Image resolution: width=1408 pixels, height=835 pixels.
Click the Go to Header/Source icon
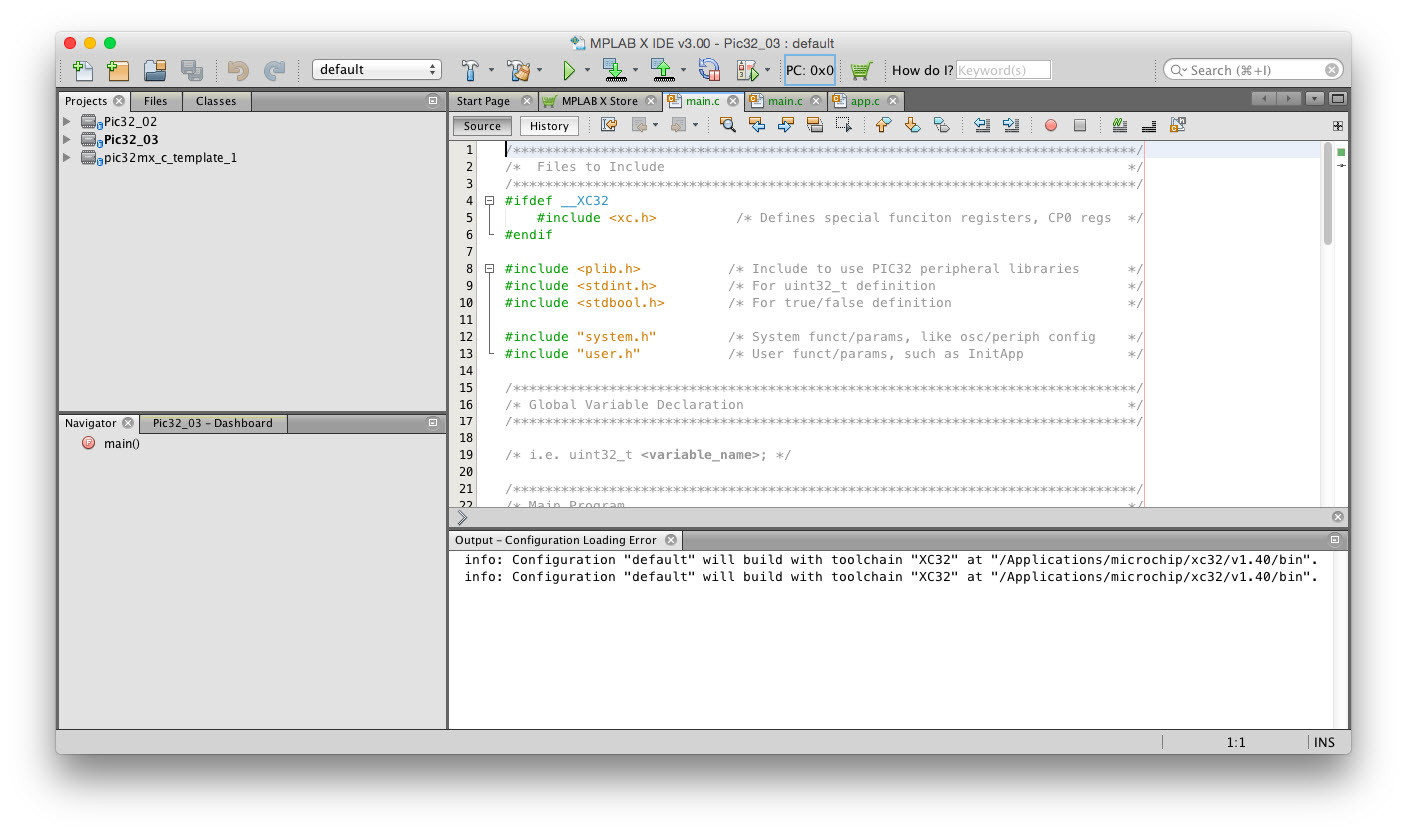pos(1178,125)
